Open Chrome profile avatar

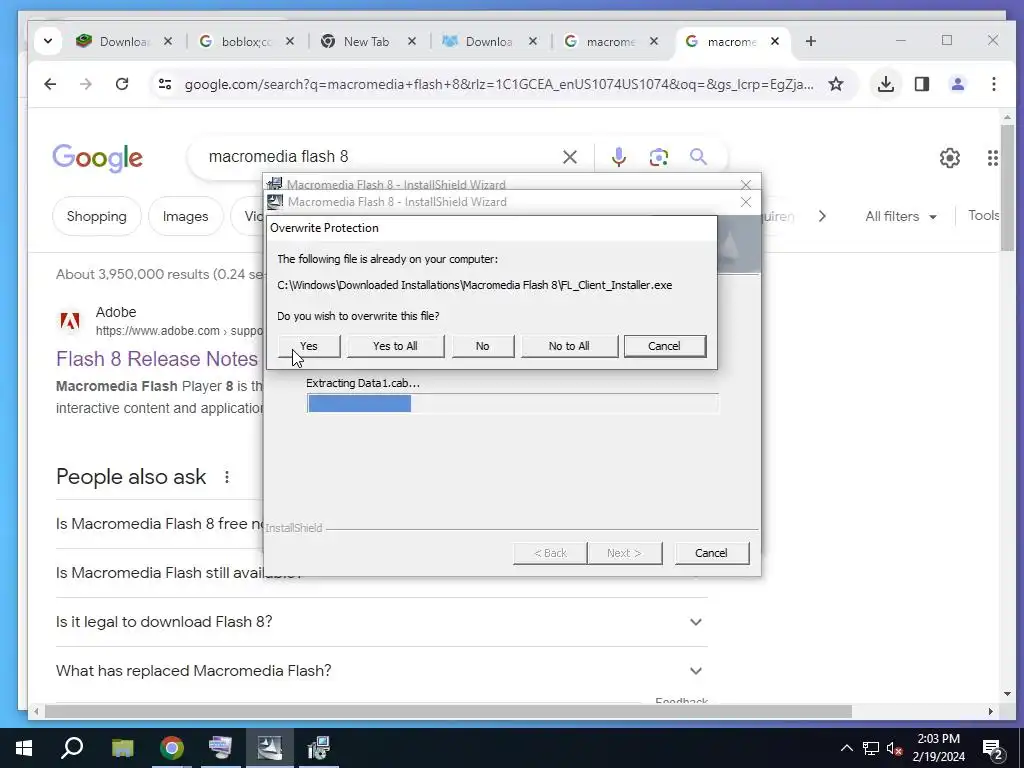click(957, 84)
